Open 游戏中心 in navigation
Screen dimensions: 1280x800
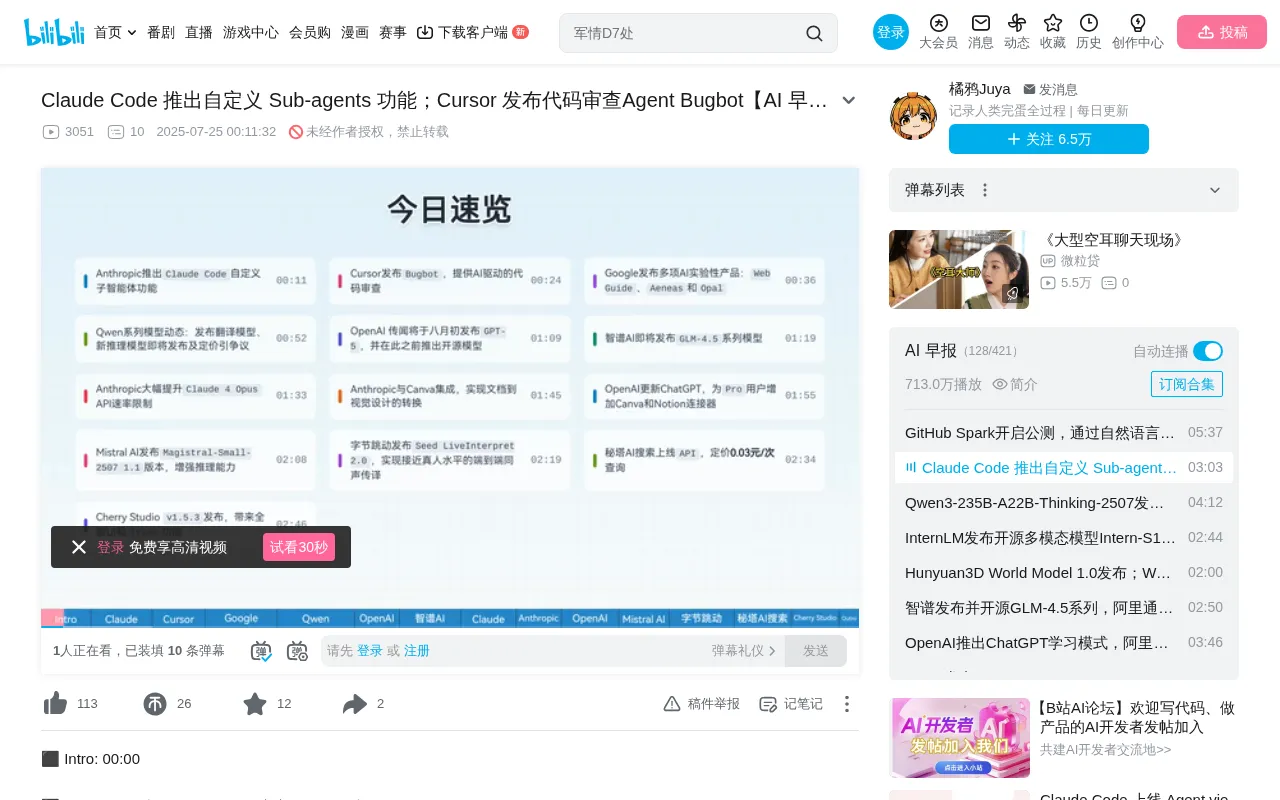click(251, 32)
